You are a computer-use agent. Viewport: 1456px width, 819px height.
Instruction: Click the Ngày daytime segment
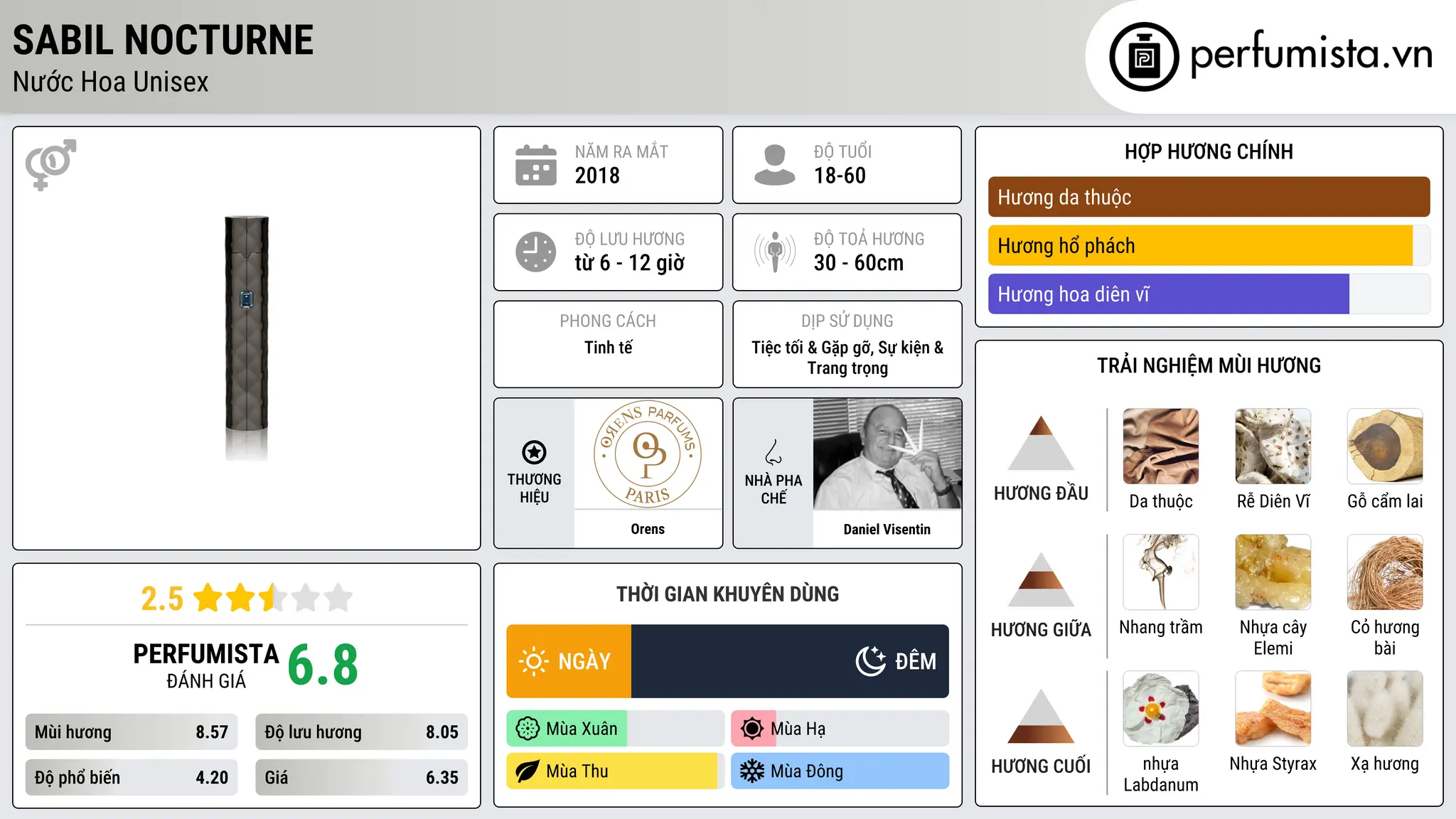(569, 661)
